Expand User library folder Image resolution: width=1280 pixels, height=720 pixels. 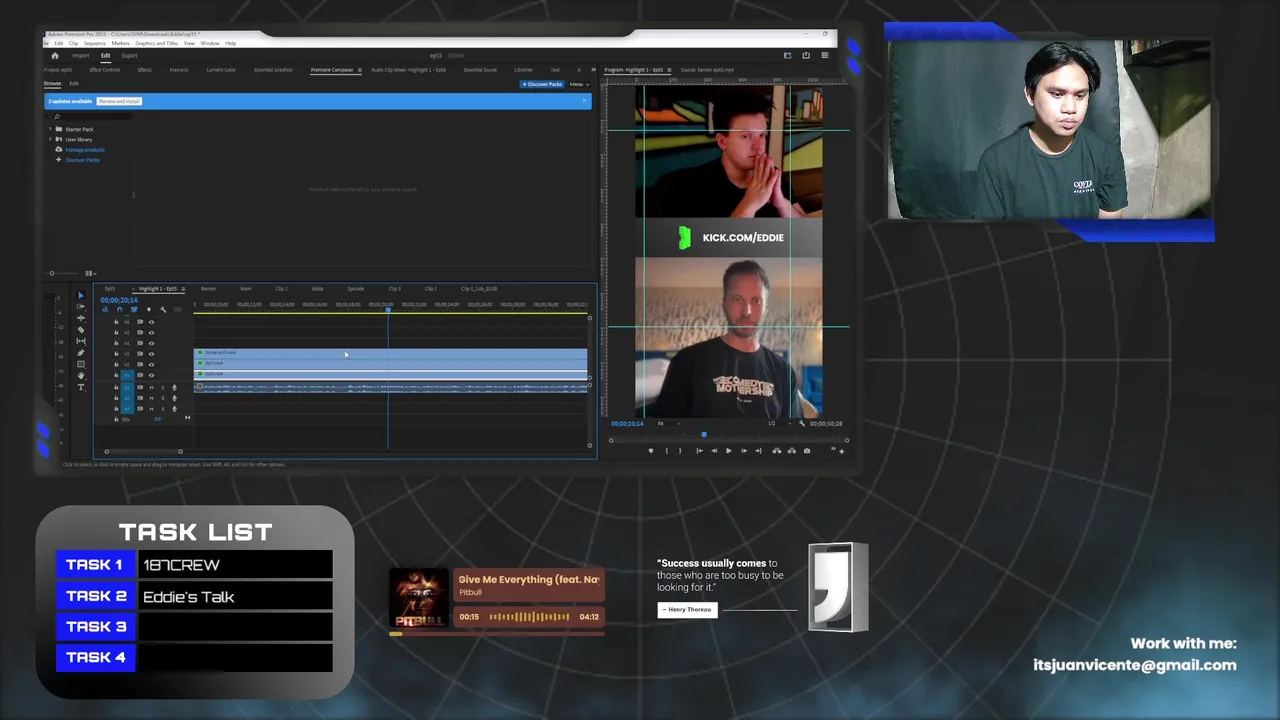(x=50, y=139)
